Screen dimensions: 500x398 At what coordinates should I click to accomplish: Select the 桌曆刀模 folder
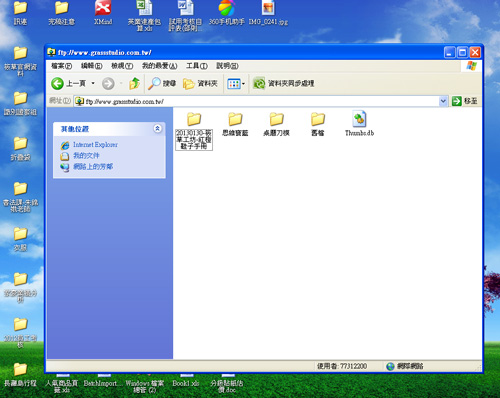tap(277, 124)
